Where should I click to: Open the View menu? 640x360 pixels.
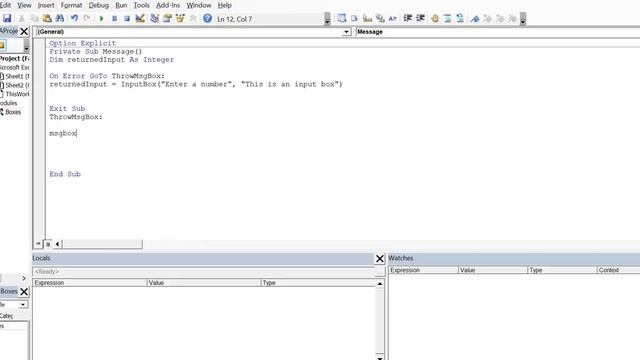pyautogui.click(x=24, y=5)
